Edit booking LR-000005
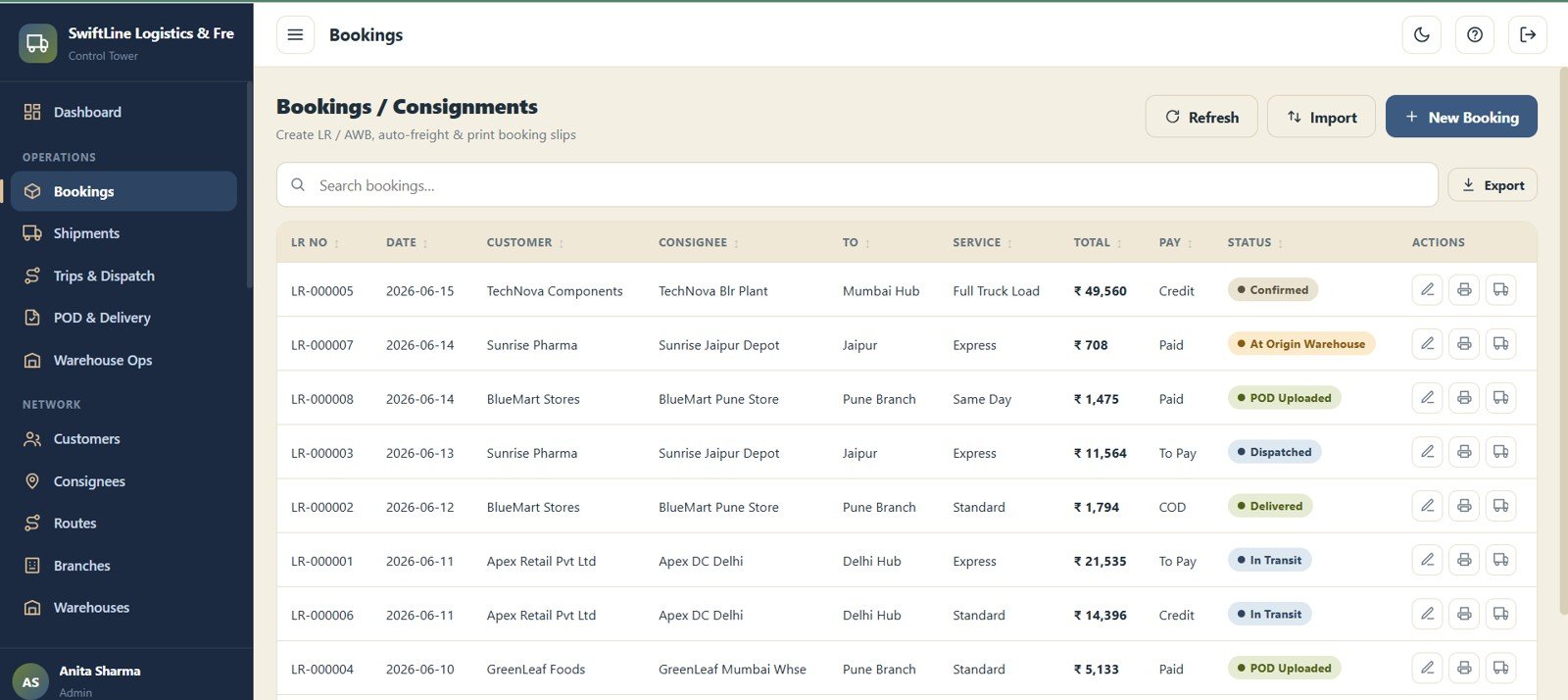The height and width of the screenshot is (700, 1568). (x=1427, y=289)
